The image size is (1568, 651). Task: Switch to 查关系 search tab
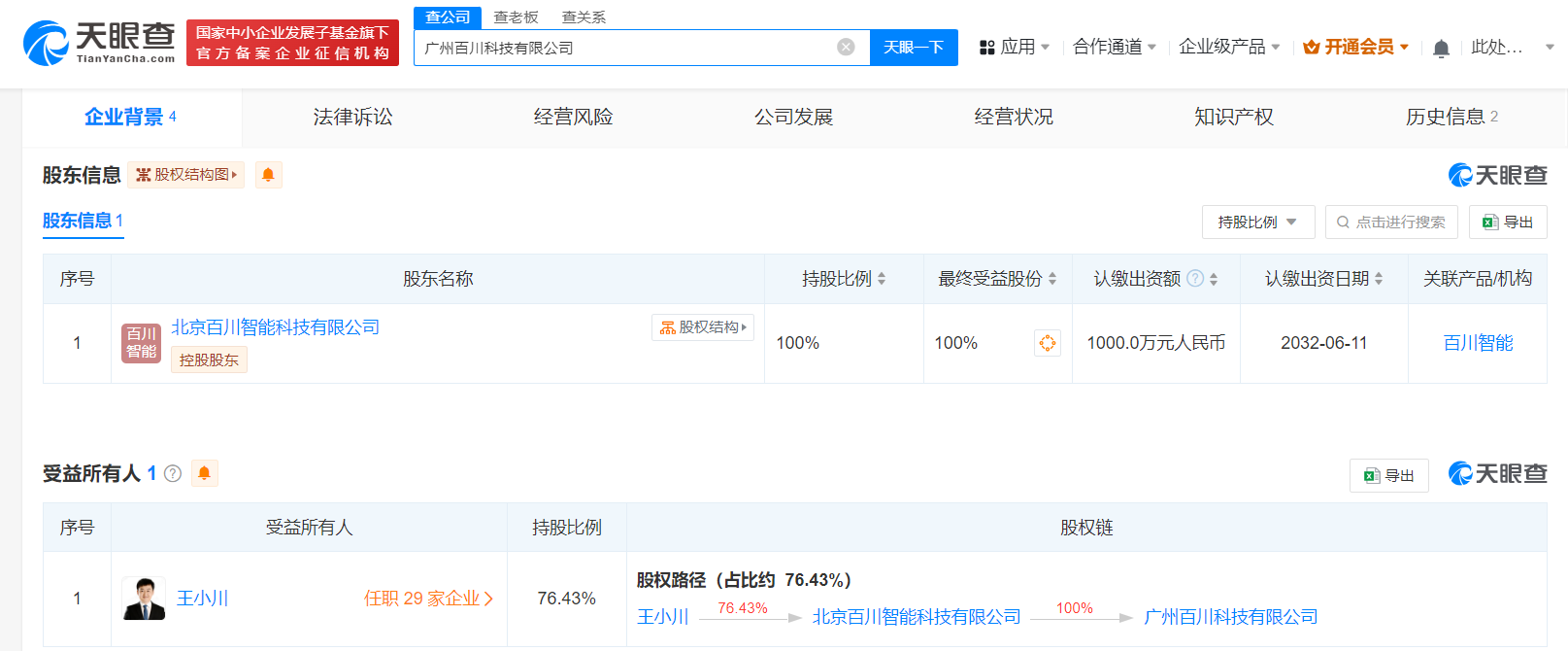coord(584,17)
